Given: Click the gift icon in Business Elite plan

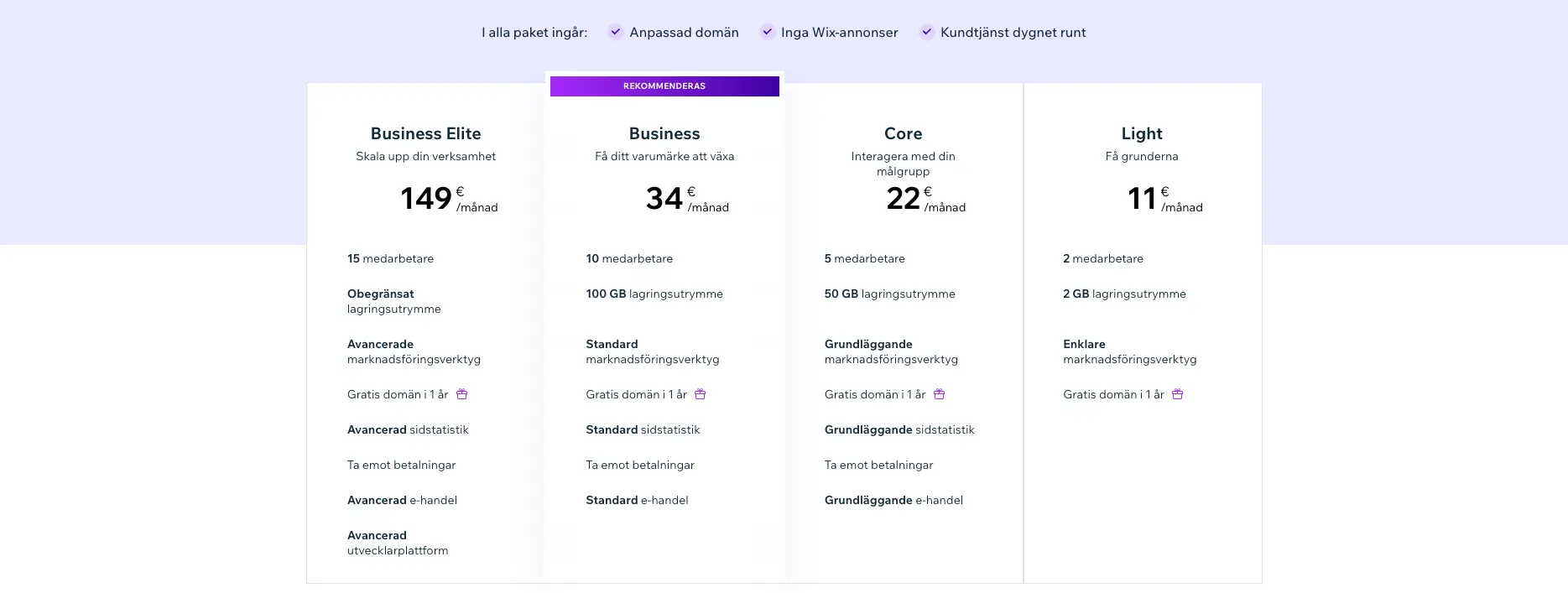Looking at the screenshot, I should pyautogui.click(x=461, y=393).
